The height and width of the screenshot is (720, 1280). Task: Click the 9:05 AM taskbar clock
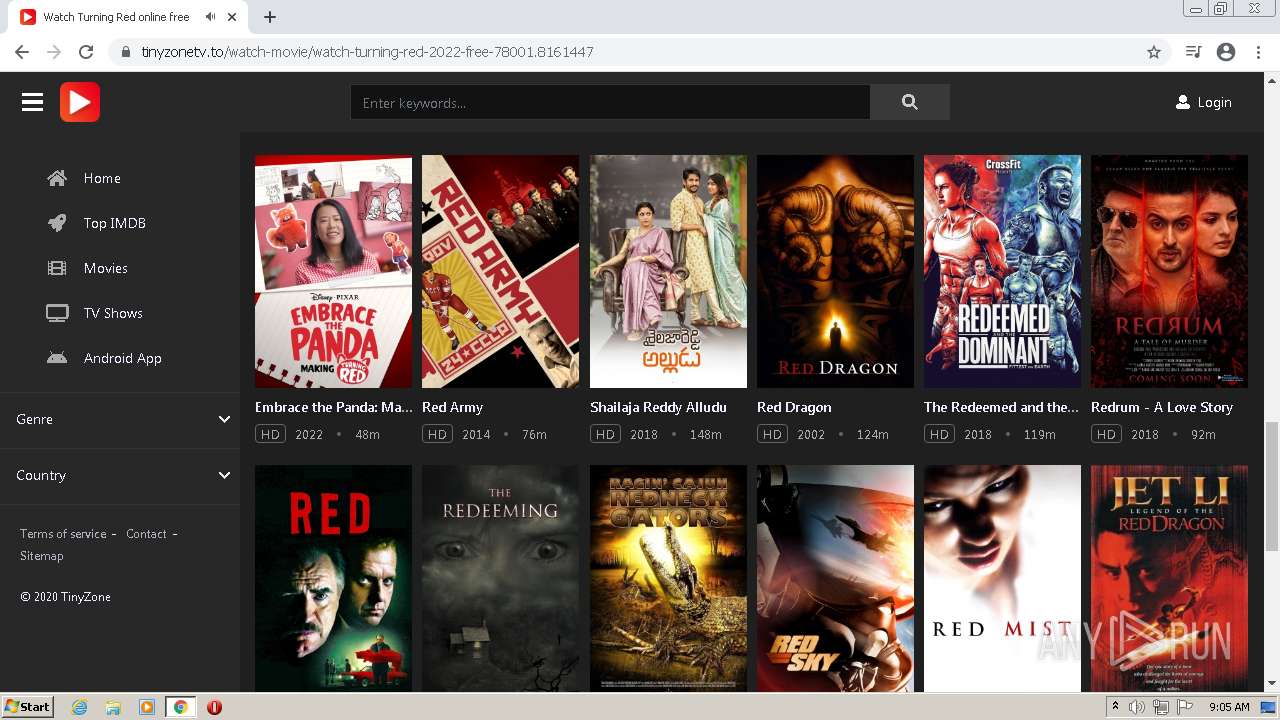tap(1229, 707)
